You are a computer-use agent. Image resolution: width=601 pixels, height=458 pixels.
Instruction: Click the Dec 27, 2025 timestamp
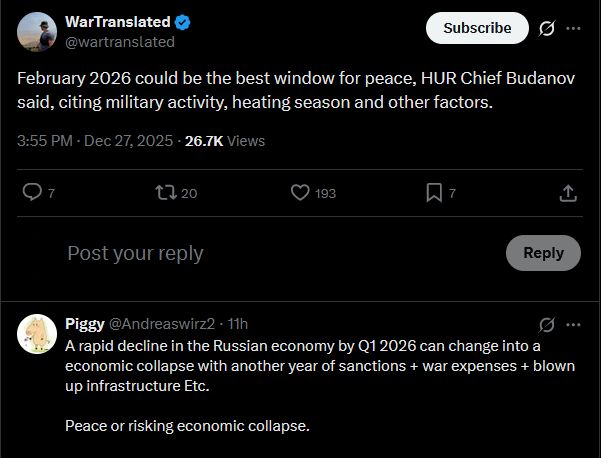[131, 141]
